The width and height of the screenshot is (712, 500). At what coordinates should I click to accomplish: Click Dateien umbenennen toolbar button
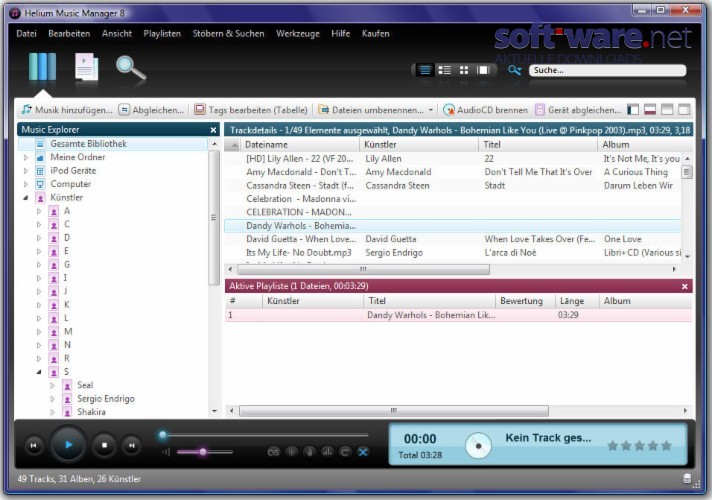point(371,110)
